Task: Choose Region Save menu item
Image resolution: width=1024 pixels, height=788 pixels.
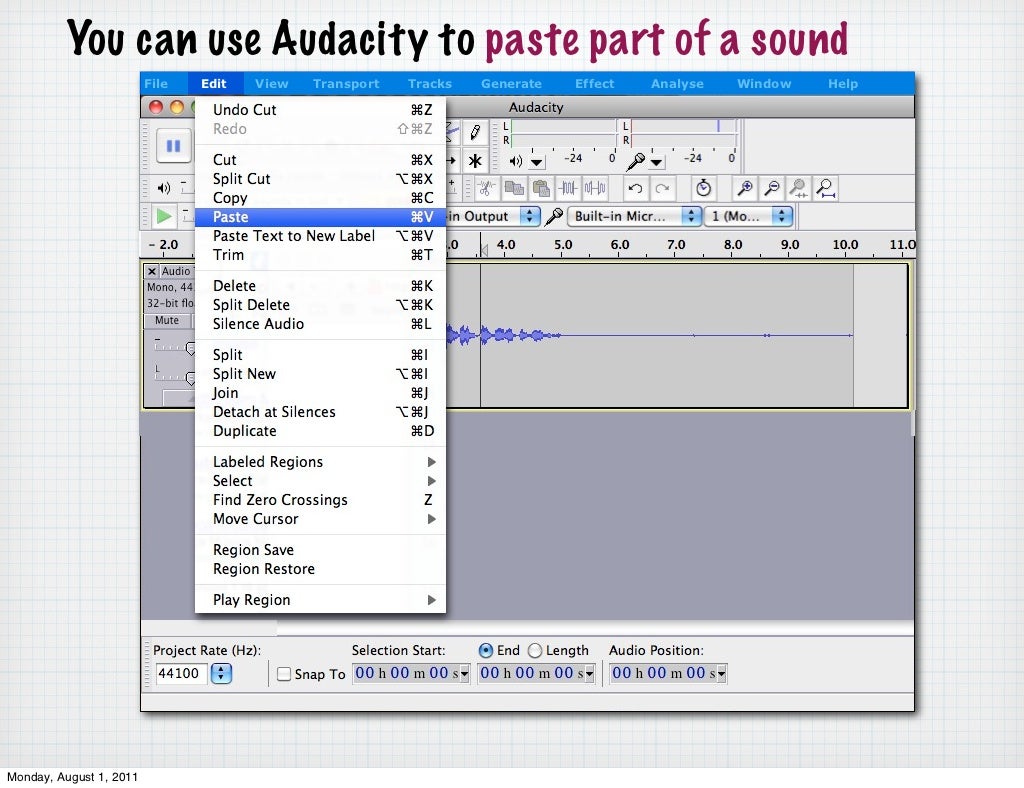Action: point(320,550)
